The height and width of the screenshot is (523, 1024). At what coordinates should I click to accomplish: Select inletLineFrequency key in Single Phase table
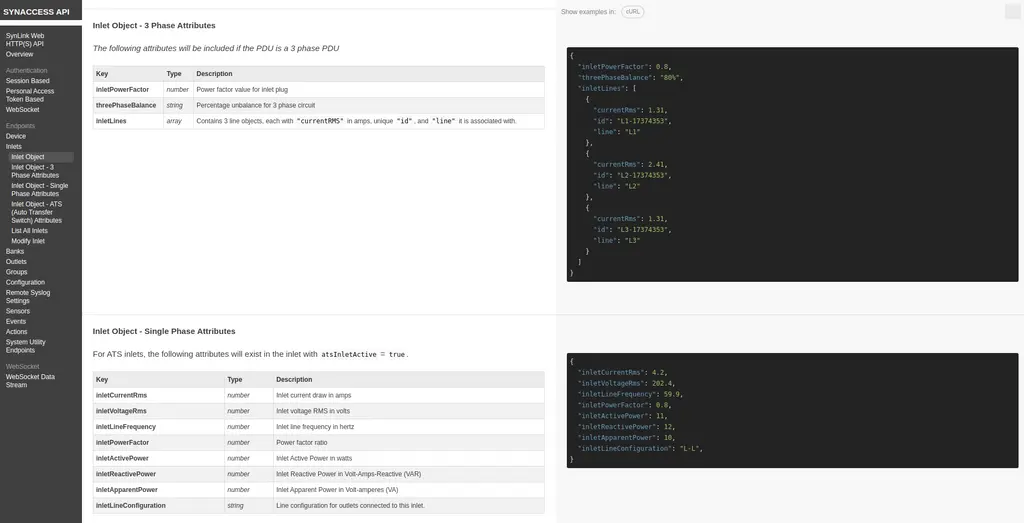click(126, 426)
